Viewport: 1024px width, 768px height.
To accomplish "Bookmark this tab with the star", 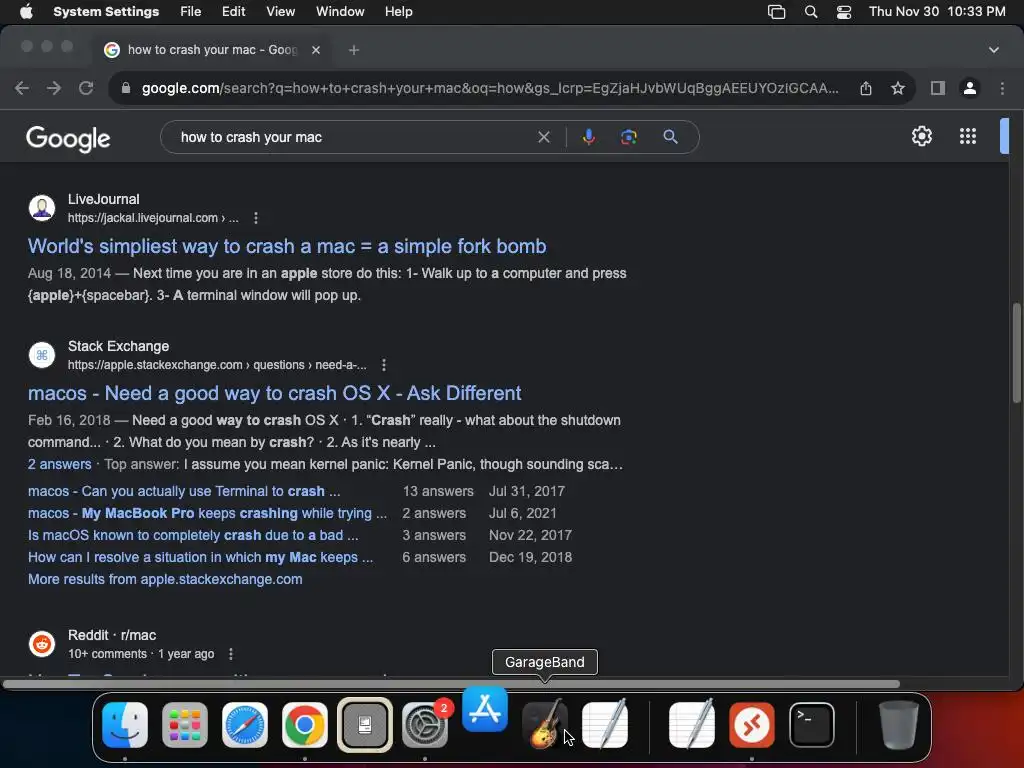I will pyautogui.click(x=898, y=88).
